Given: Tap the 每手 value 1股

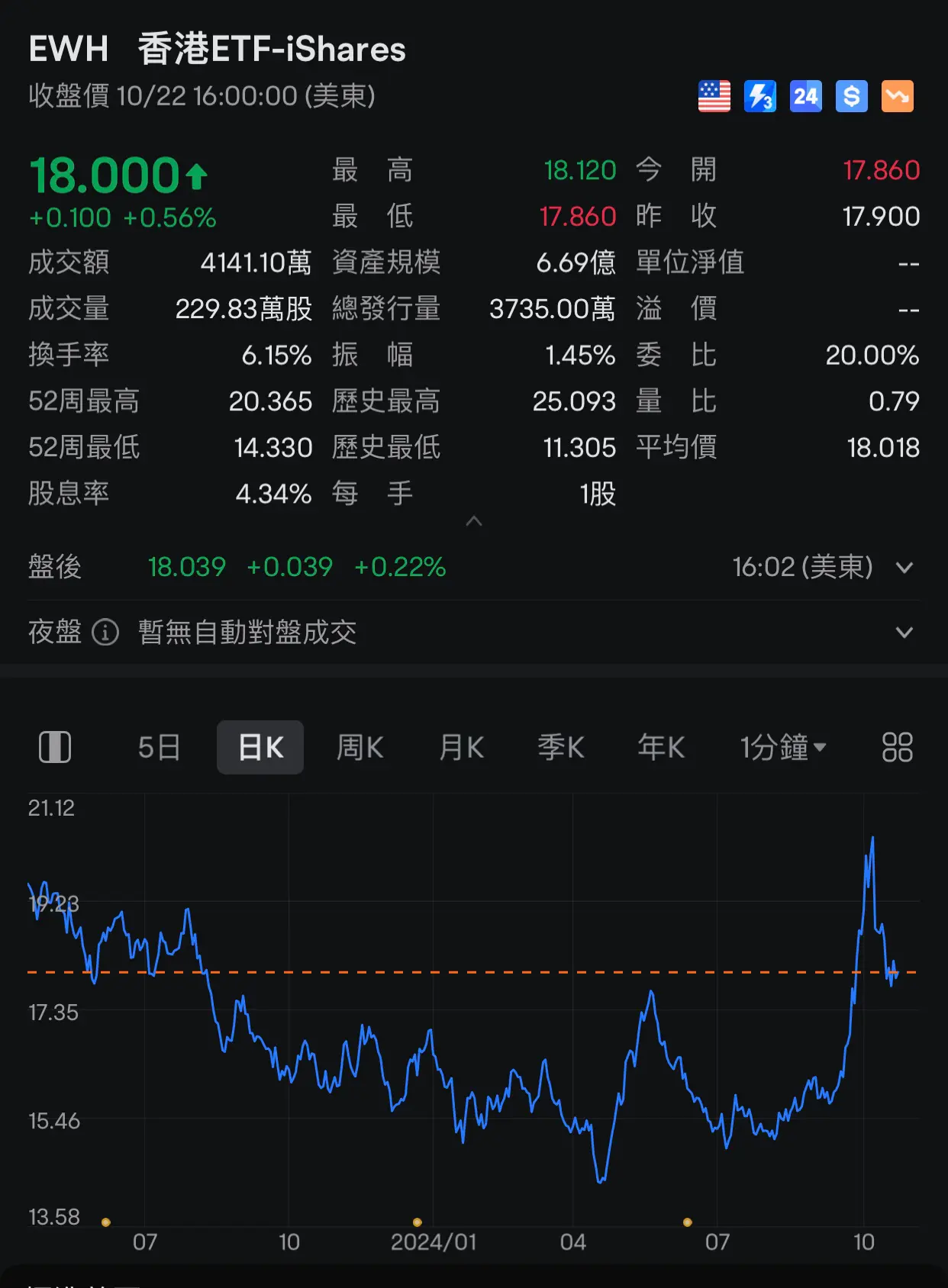Looking at the screenshot, I should 598,494.
